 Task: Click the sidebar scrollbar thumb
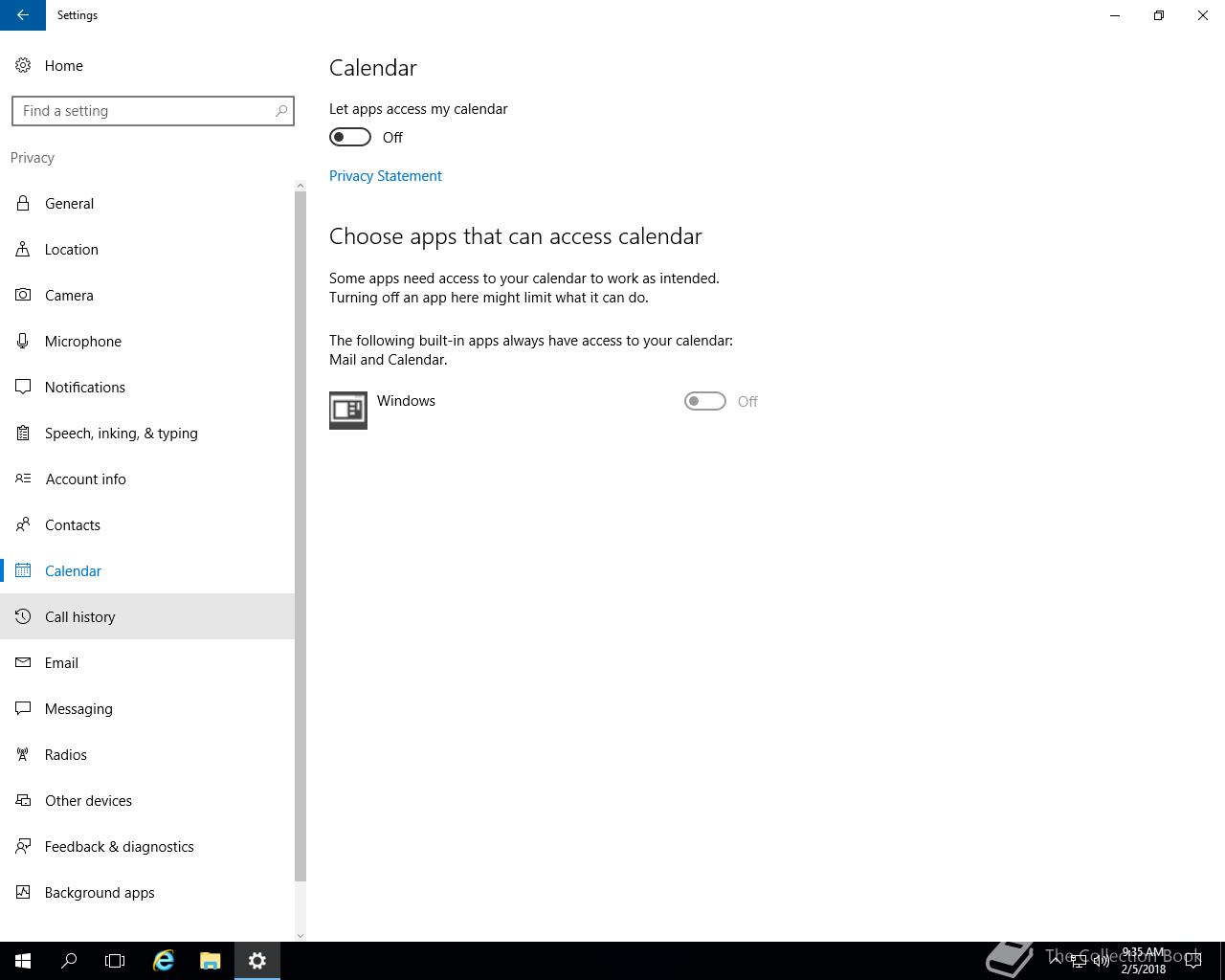[x=301, y=536]
